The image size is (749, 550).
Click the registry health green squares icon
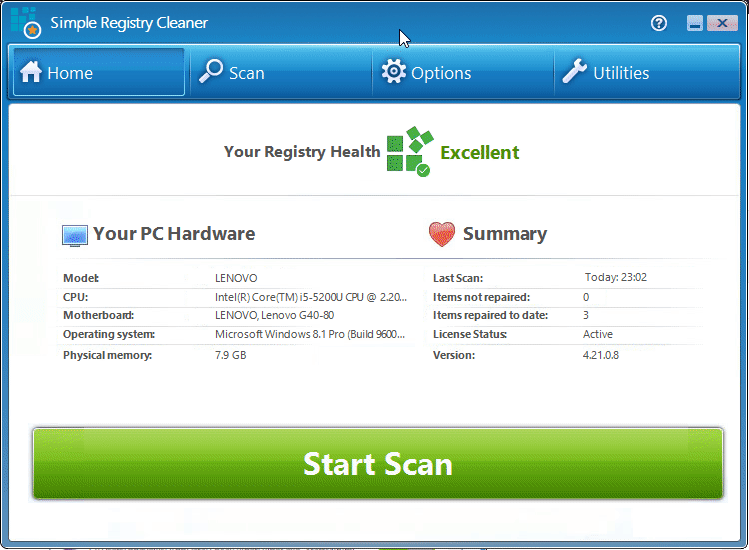pyautogui.click(x=410, y=151)
